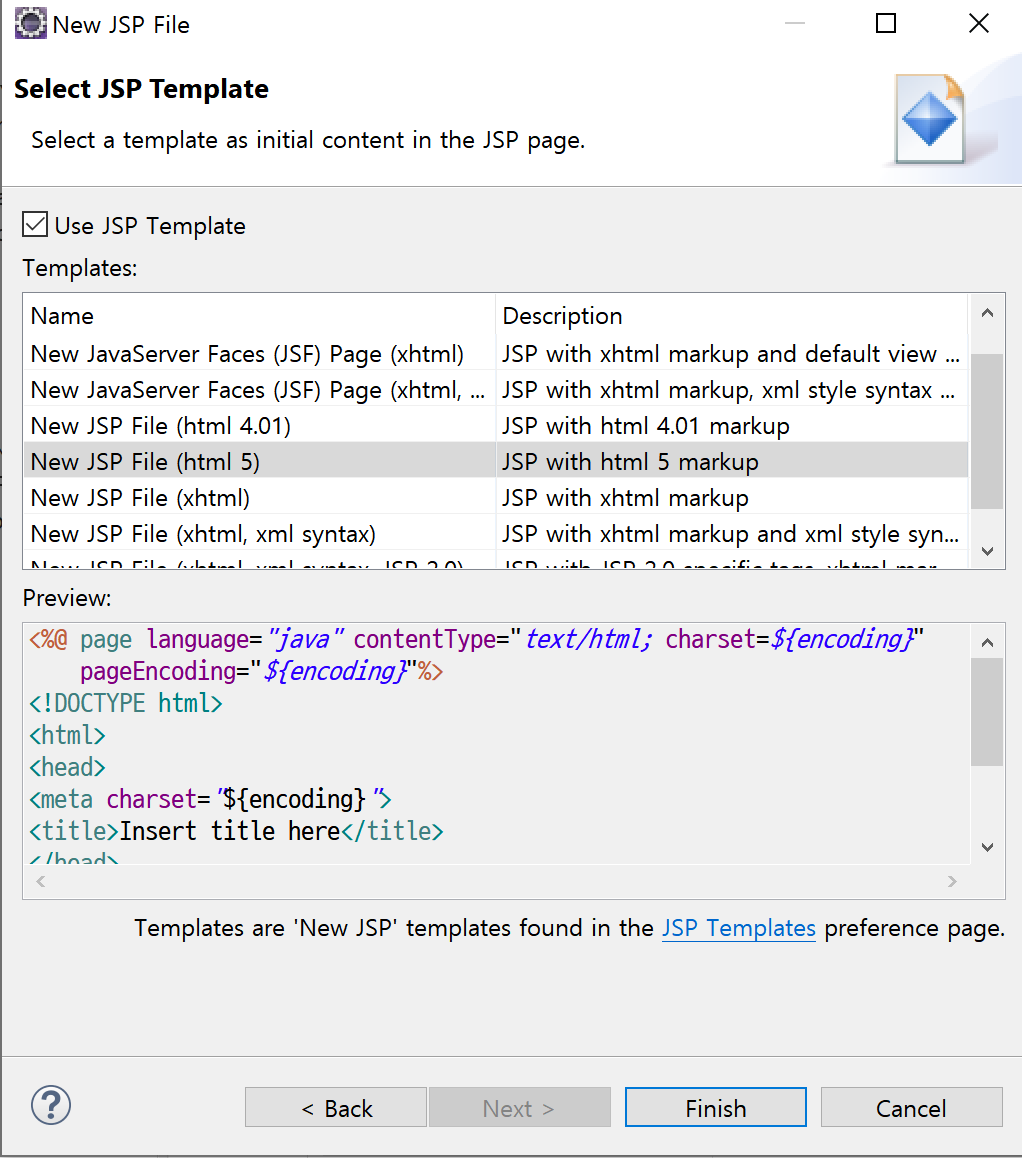Click the 'Insert title here' preview text

point(230,831)
